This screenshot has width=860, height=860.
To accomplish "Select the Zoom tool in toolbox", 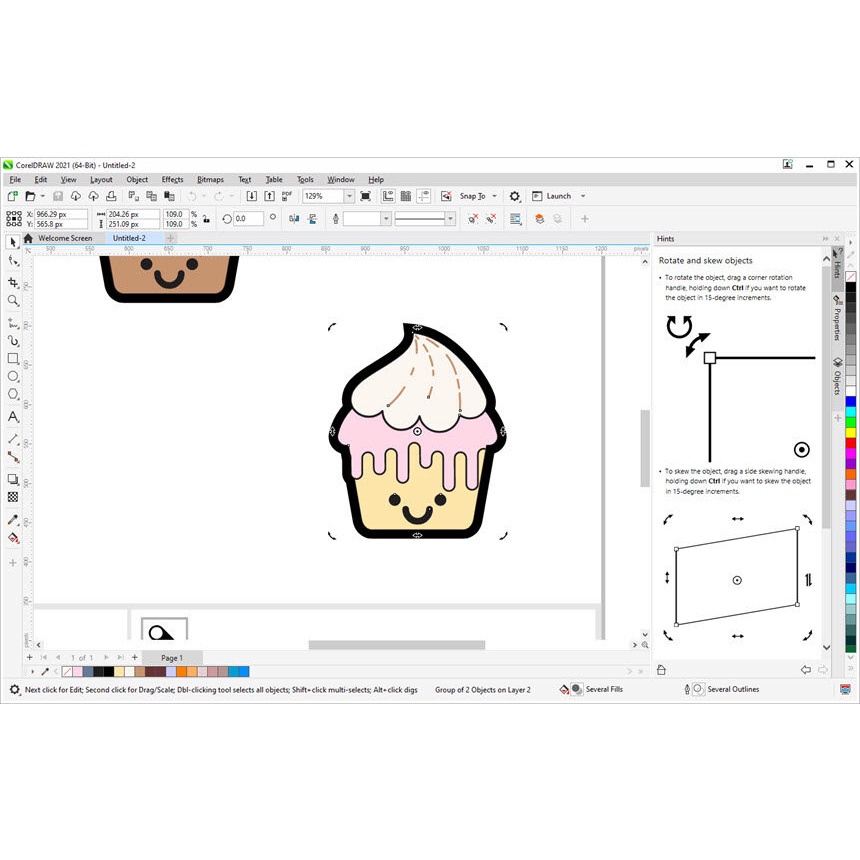I will tap(13, 300).
